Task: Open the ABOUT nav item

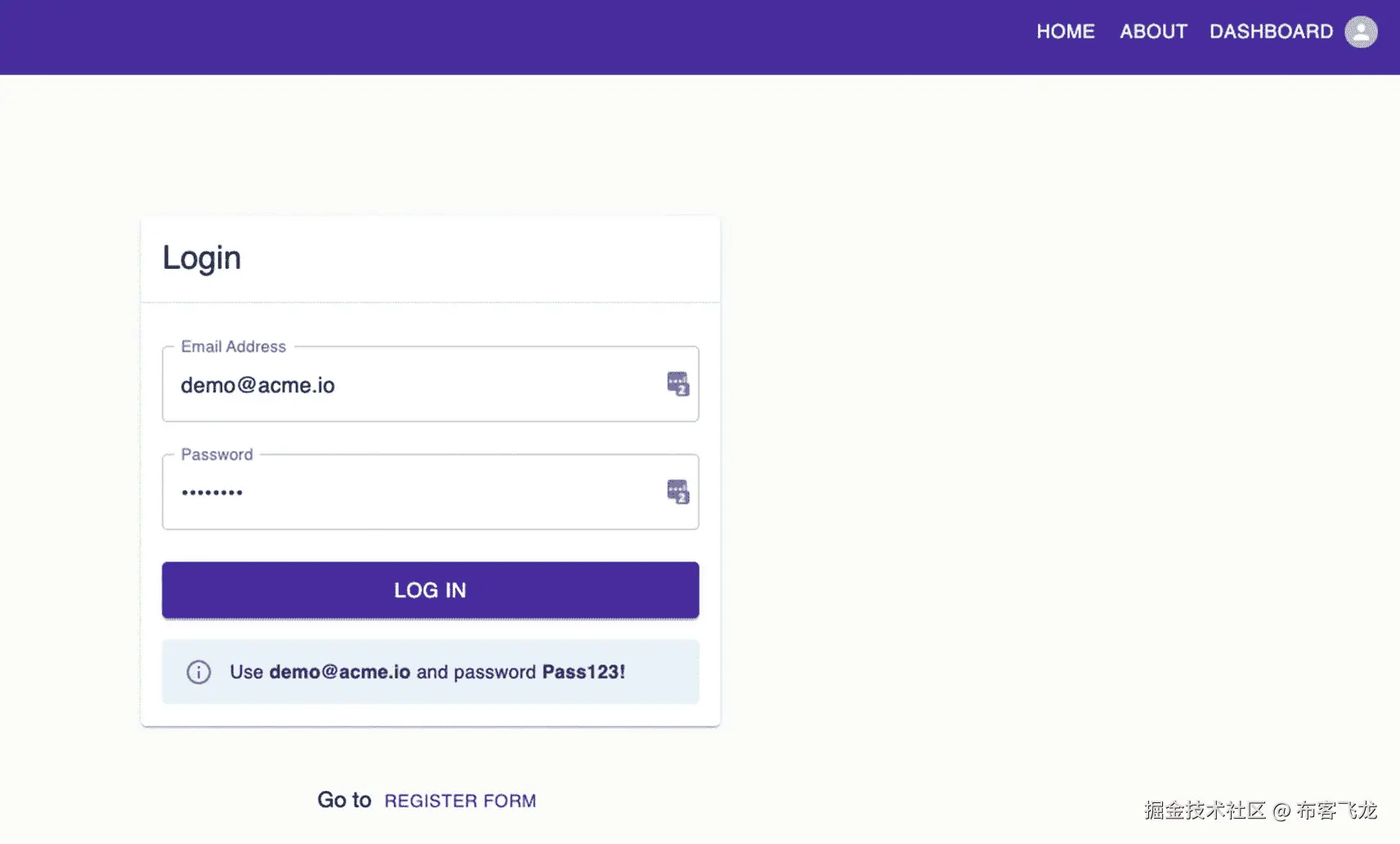Action: pos(1153,32)
